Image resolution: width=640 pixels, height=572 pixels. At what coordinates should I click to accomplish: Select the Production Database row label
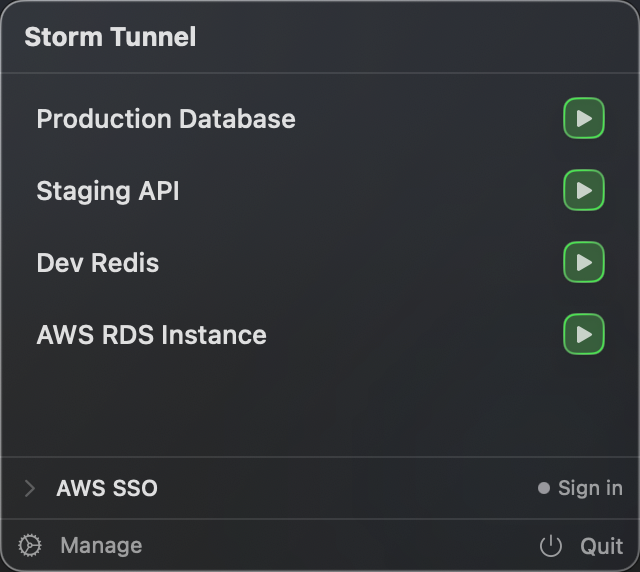pos(166,119)
